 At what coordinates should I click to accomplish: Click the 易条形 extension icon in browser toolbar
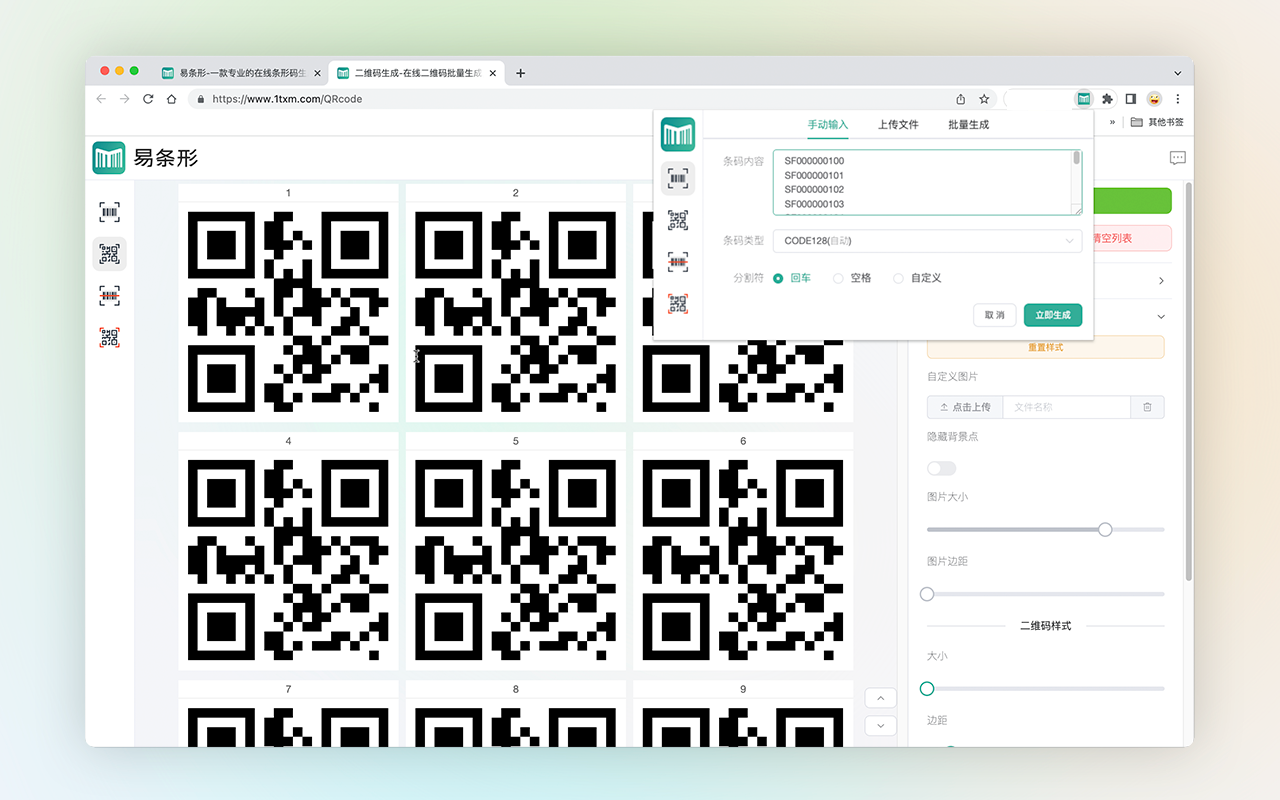tap(1084, 99)
